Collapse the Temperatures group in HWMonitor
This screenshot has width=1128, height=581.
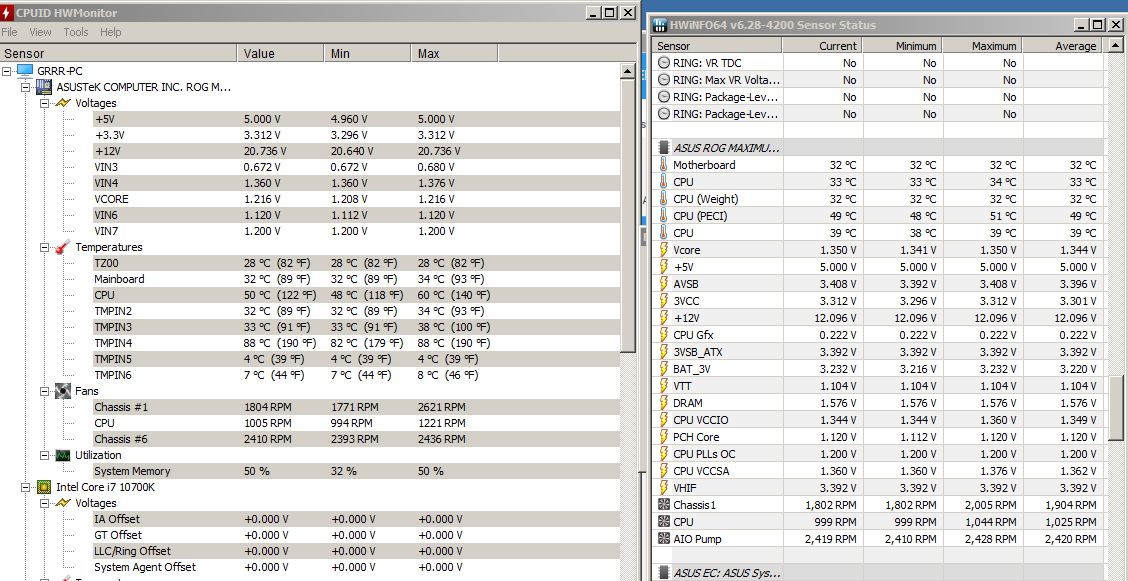[44, 247]
